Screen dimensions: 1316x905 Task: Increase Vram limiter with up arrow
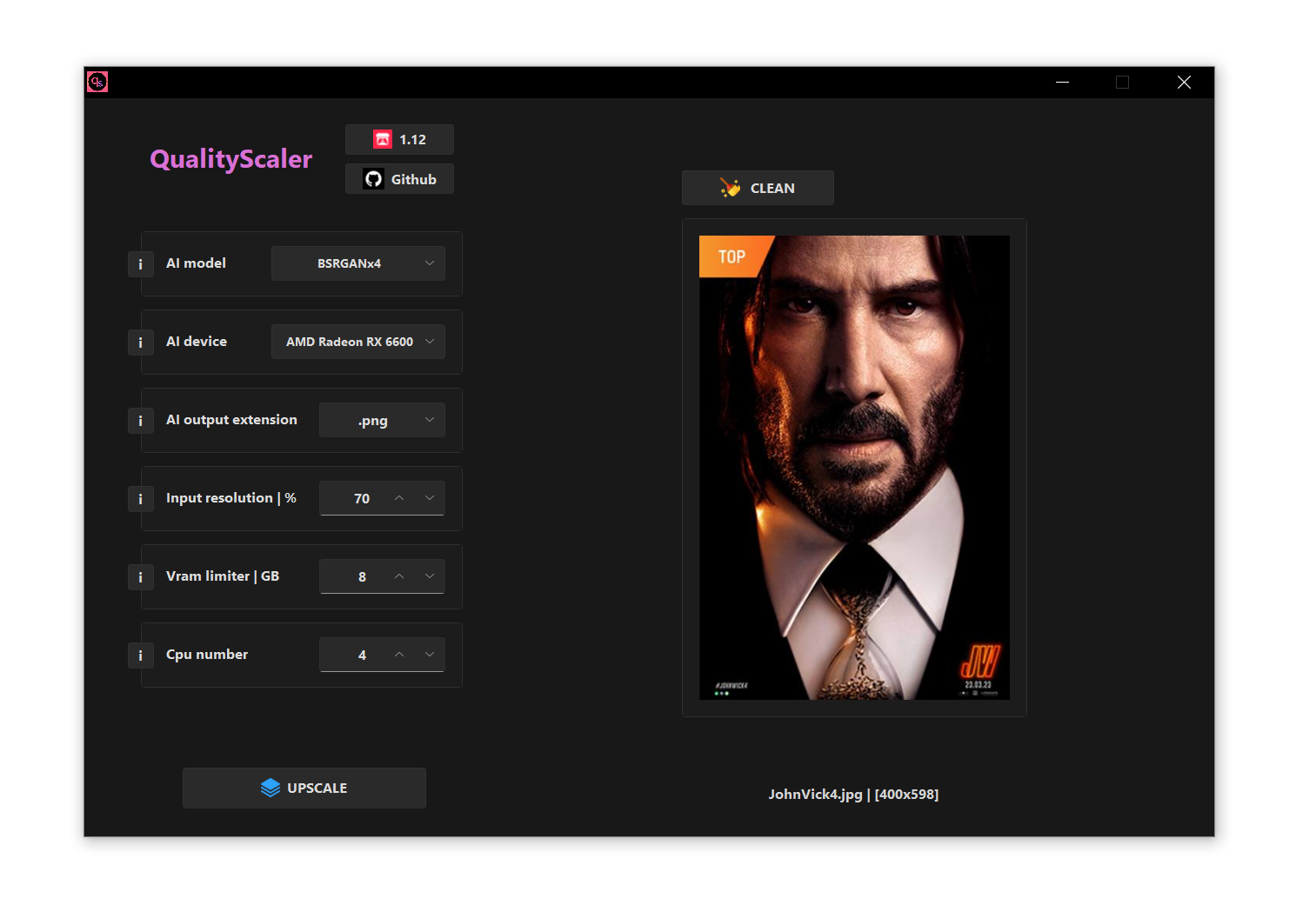point(399,576)
